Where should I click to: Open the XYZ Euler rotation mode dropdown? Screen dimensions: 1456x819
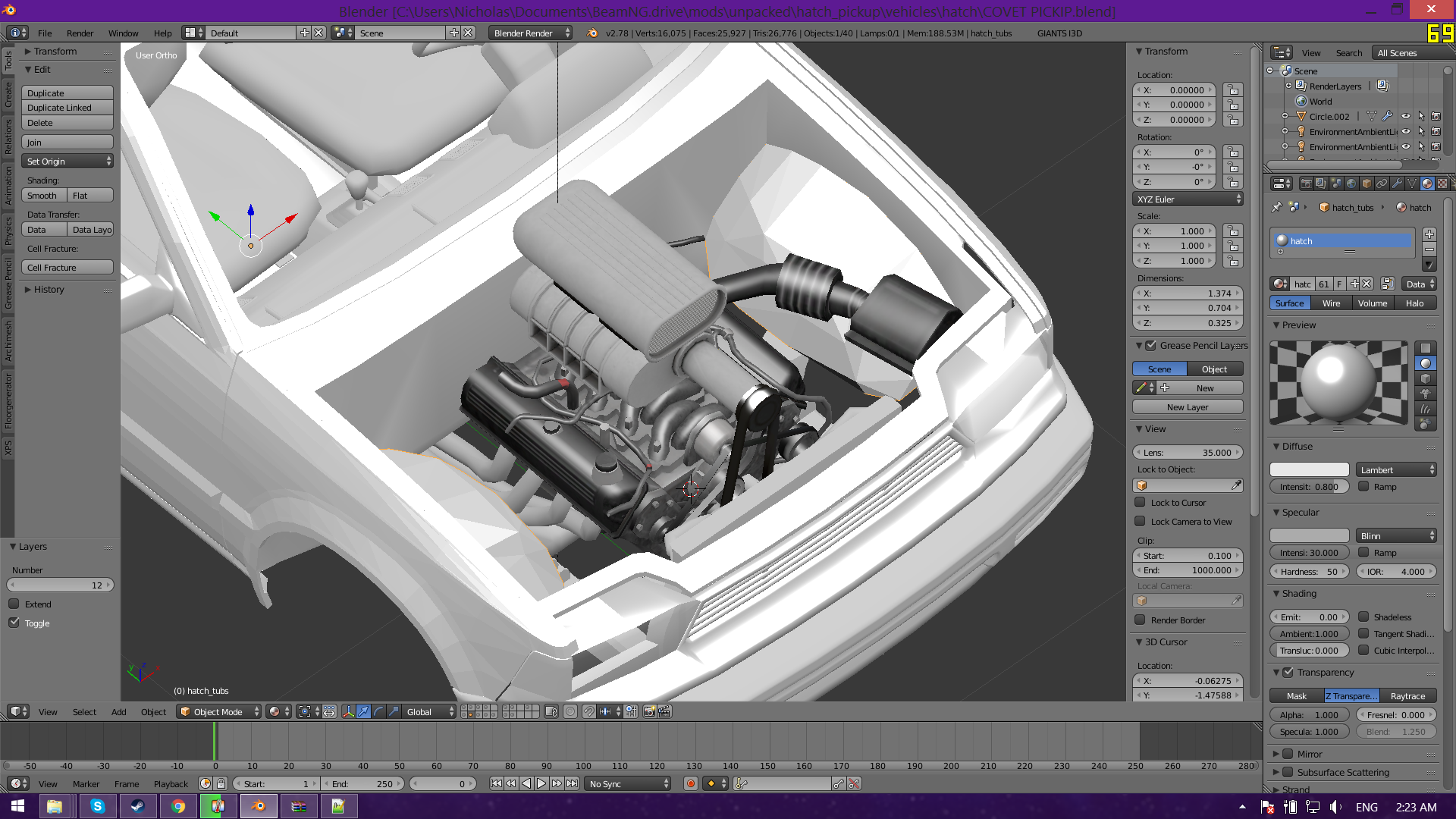(x=1188, y=199)
